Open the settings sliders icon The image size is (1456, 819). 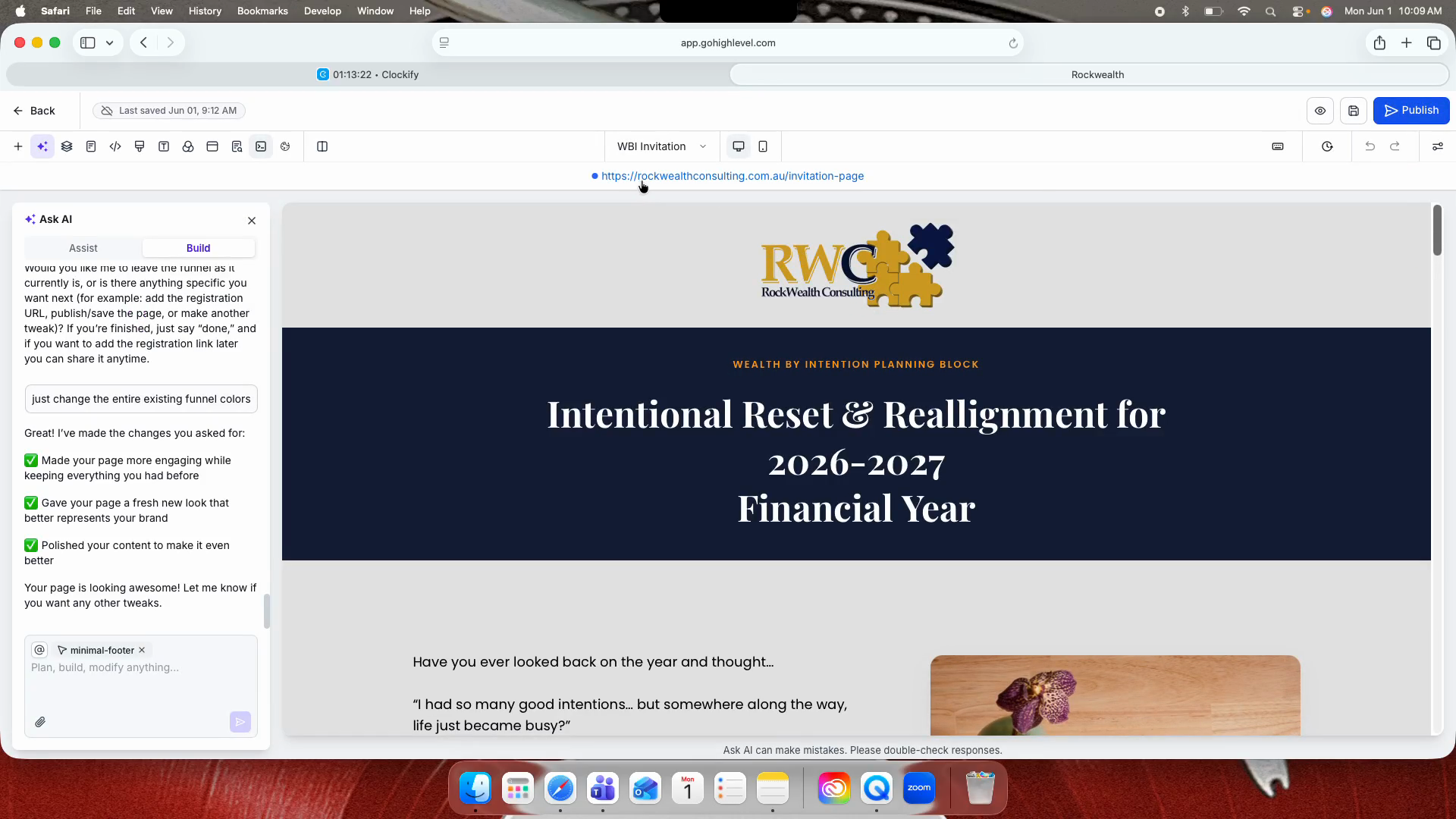pyautogui.click(x=1438, y=146)
